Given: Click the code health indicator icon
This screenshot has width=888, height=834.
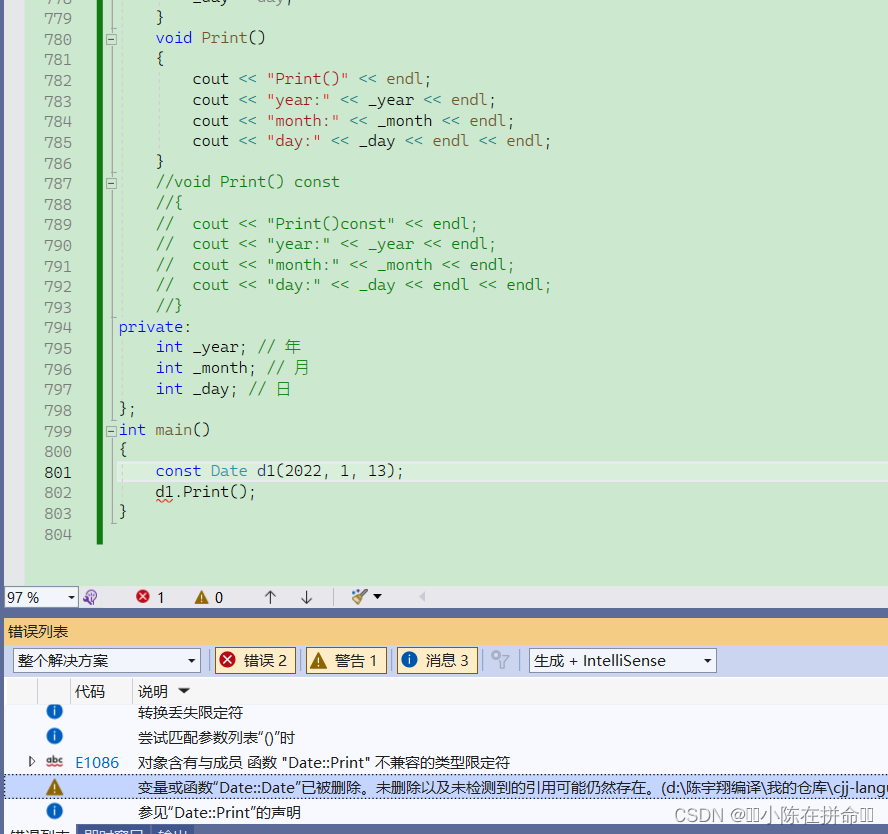Looking at the screenshot, I should click(91, 597).
